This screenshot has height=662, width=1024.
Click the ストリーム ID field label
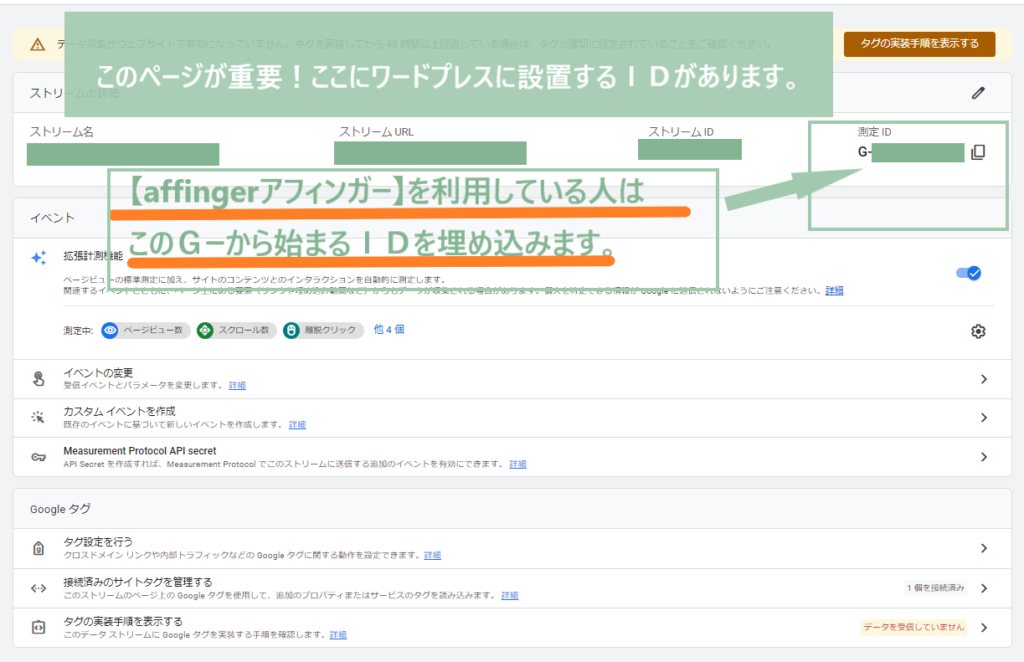(x=680, y=132)
